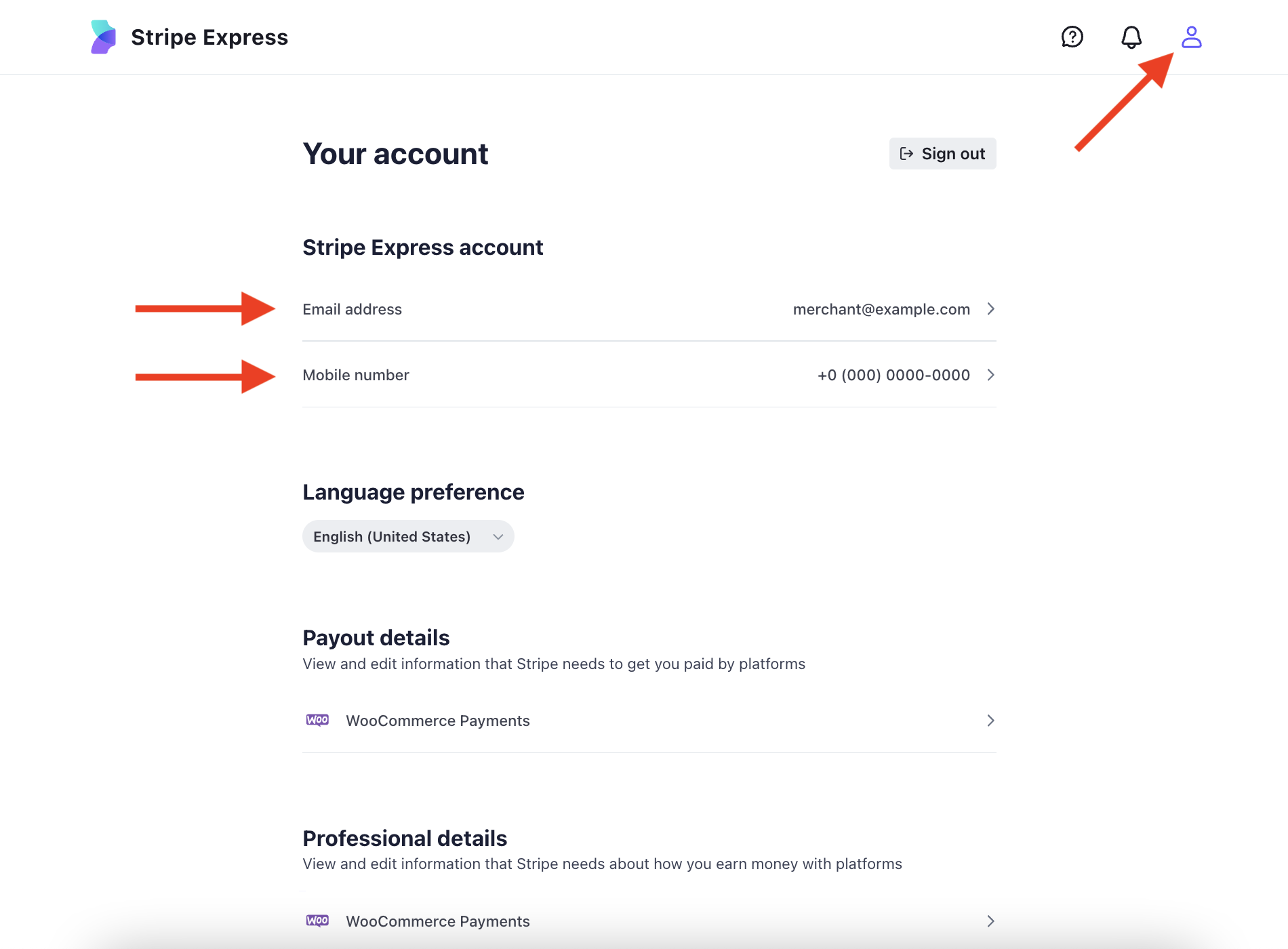Click Woo logo under Professional details
Screen dimensions: 1288x949
pos(317,921)
